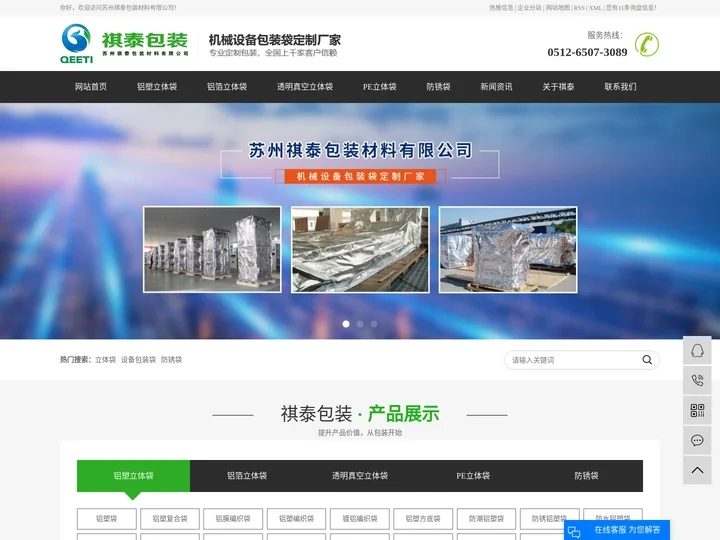Open banner photo of foil sheet on pallet
This screenshot has width=720, height=540.
[360, 249]
